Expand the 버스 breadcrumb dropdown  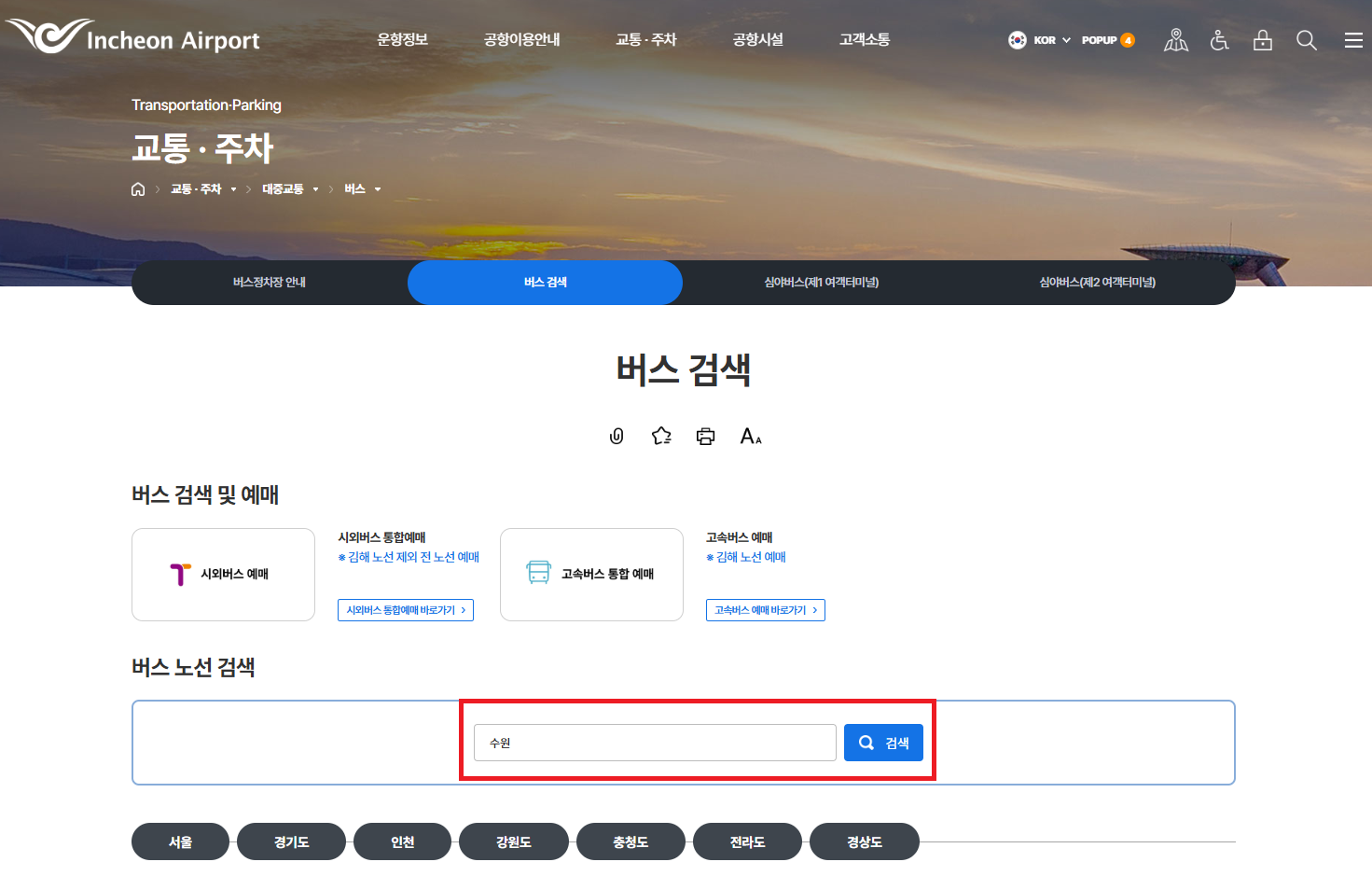(376, 188)
